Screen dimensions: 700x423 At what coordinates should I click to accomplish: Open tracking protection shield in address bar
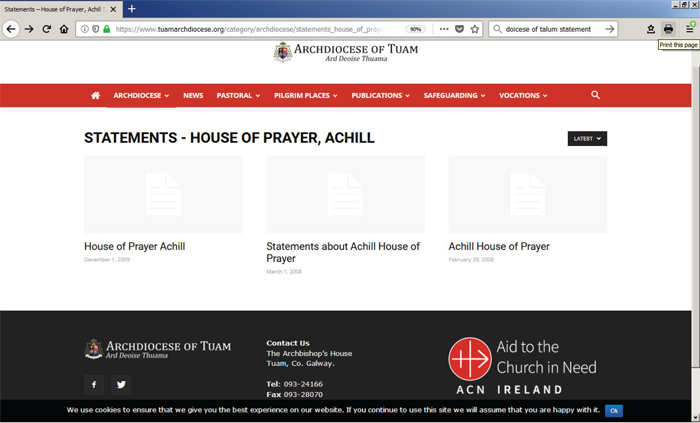tap(95, 29)
